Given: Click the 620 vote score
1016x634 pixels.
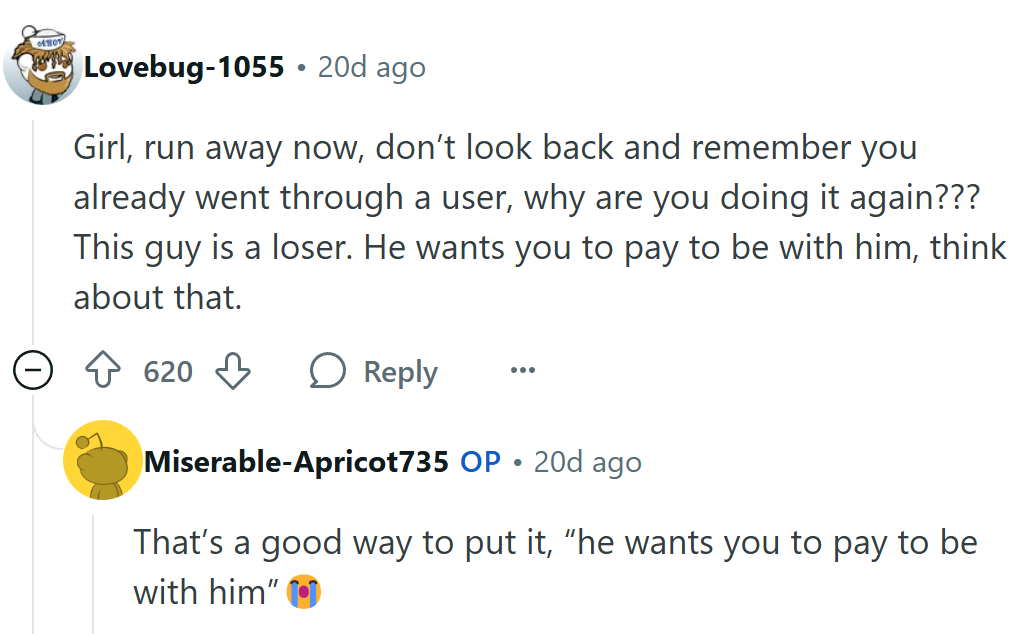Looking at the screenshot, I should [x=168, y=372].
